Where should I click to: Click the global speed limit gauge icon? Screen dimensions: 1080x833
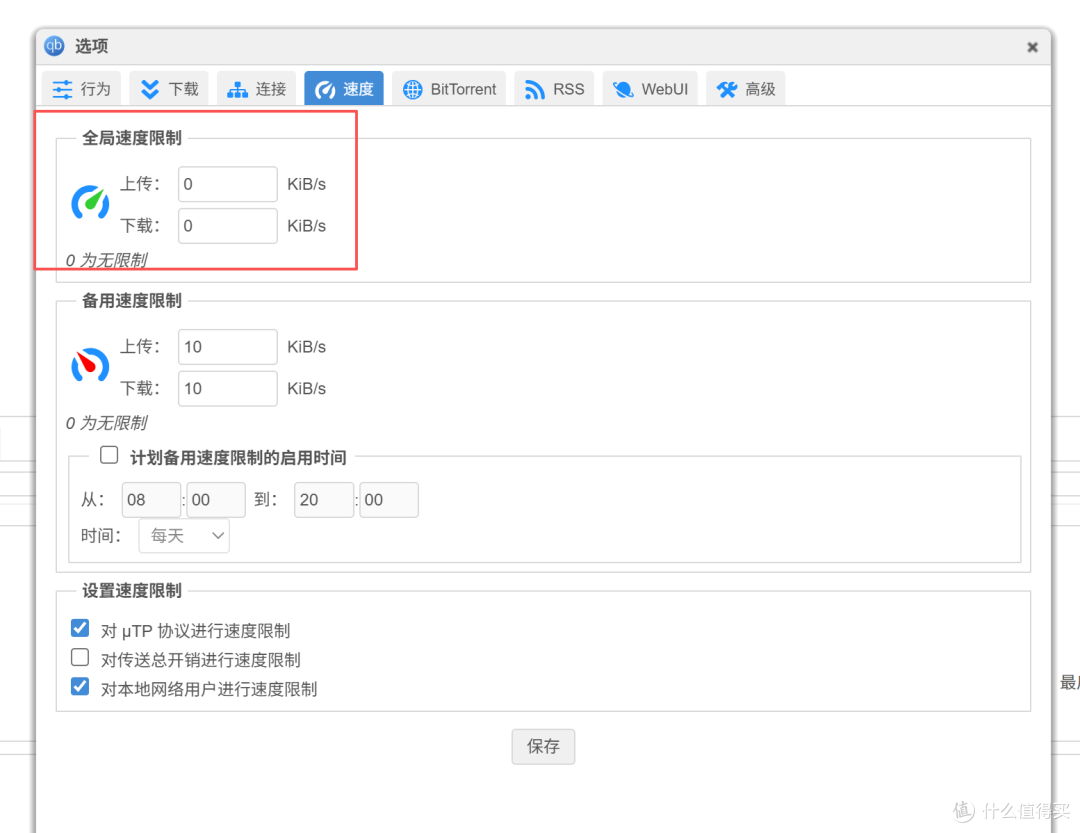[90, 202]
